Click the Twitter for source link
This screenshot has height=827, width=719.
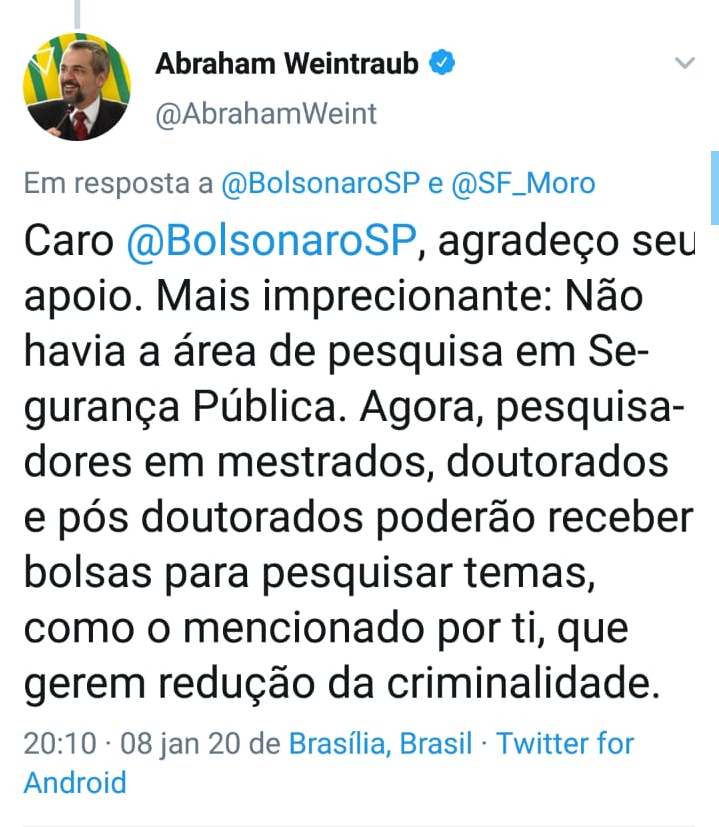(x=565, y=744)
